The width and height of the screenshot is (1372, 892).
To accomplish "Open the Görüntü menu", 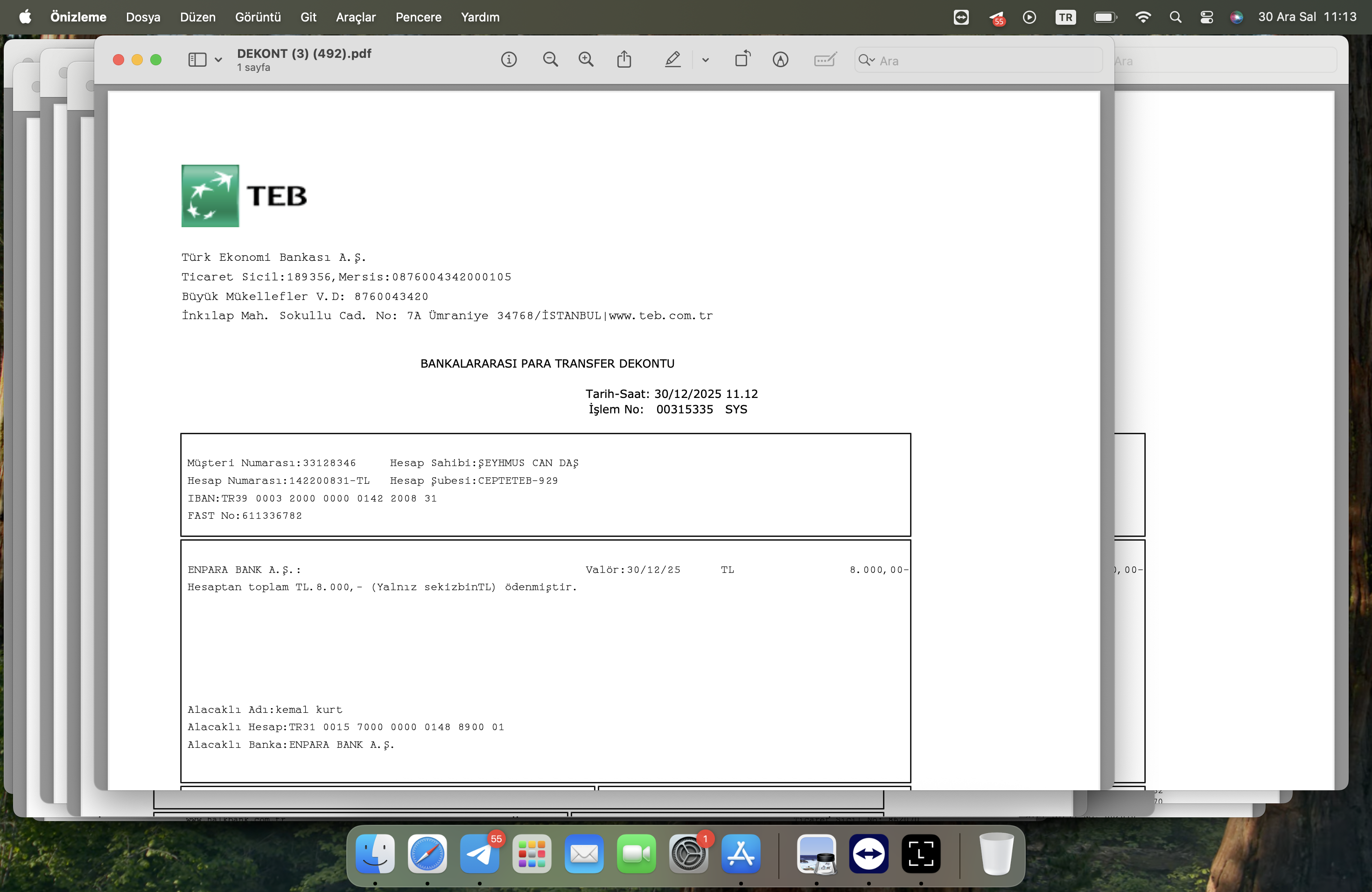I will 258,17.
